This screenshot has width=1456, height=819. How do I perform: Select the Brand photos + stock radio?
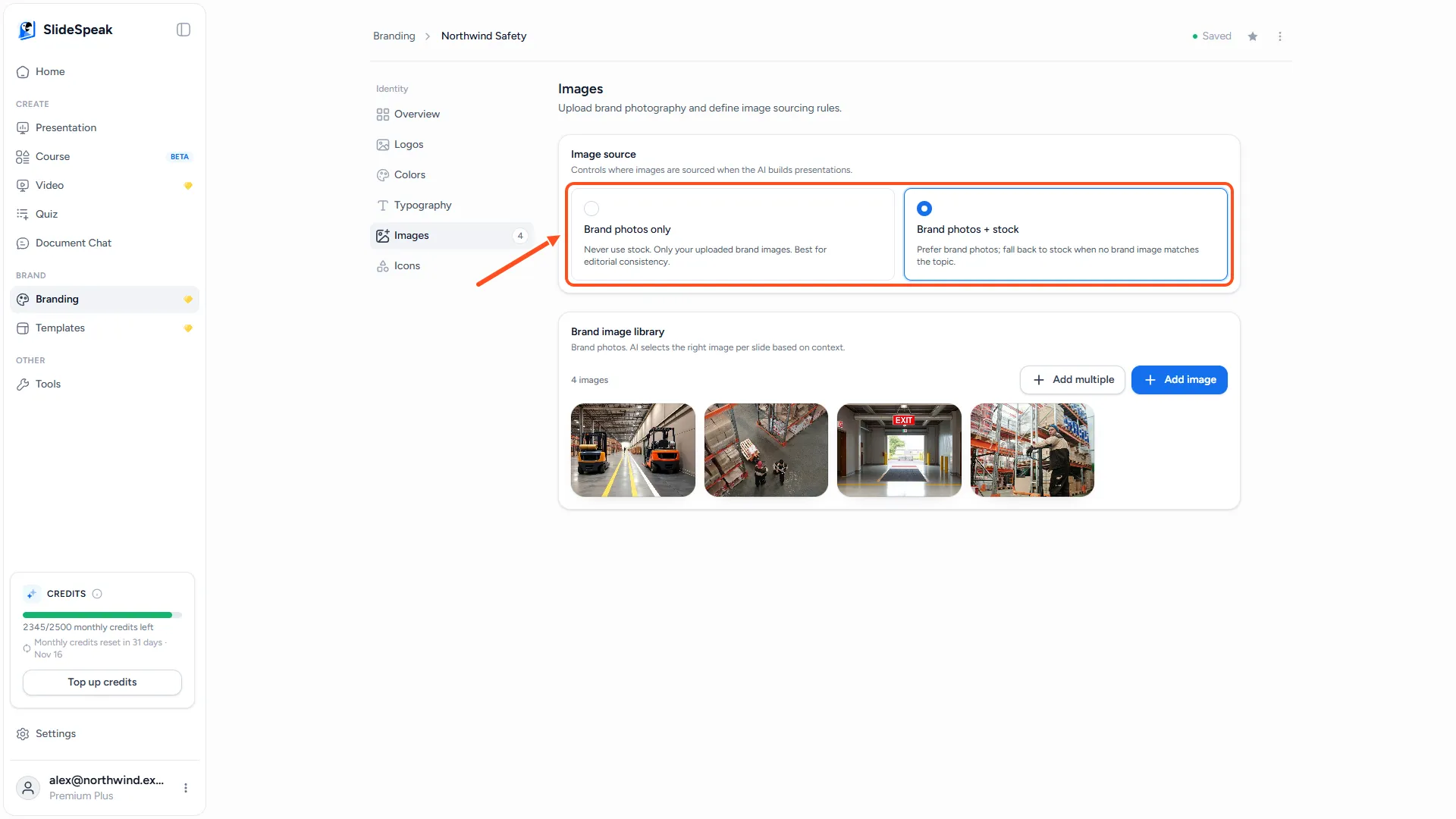pyautogui.click(x=924, y=209)
